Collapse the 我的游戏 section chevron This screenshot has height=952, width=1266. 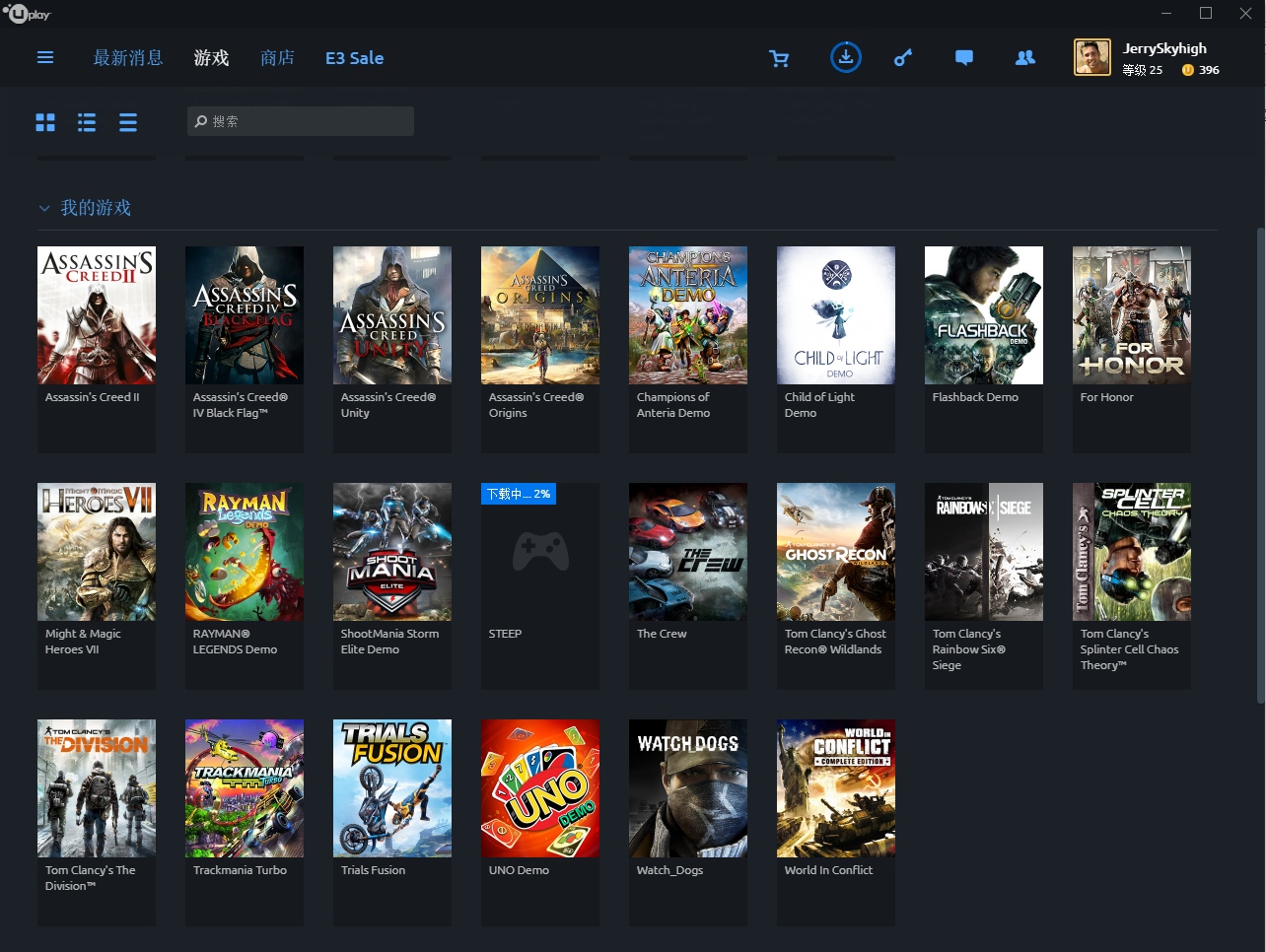pyautogui.click(x=44, y=209)
